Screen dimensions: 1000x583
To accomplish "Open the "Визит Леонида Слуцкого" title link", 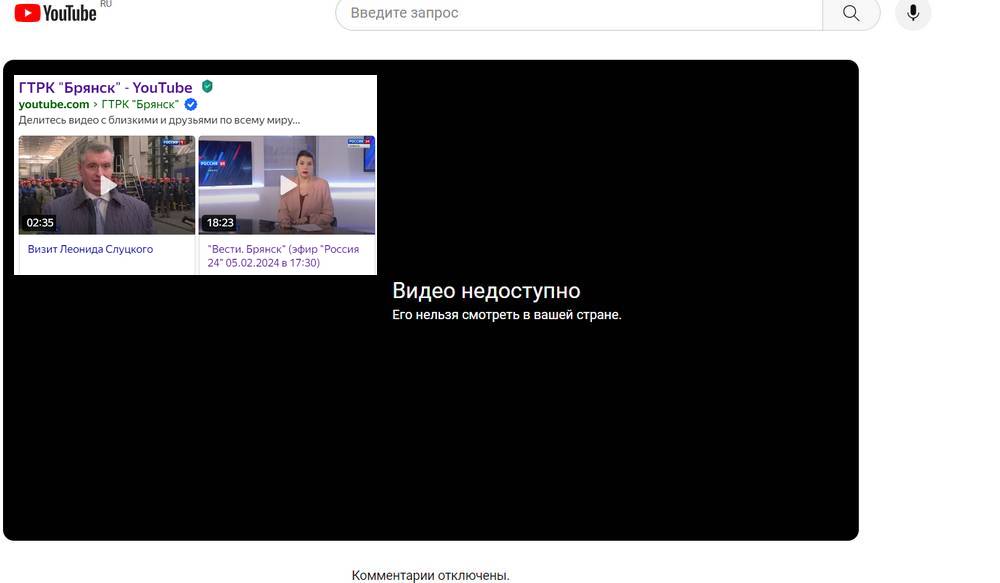I will click(90, 249).
